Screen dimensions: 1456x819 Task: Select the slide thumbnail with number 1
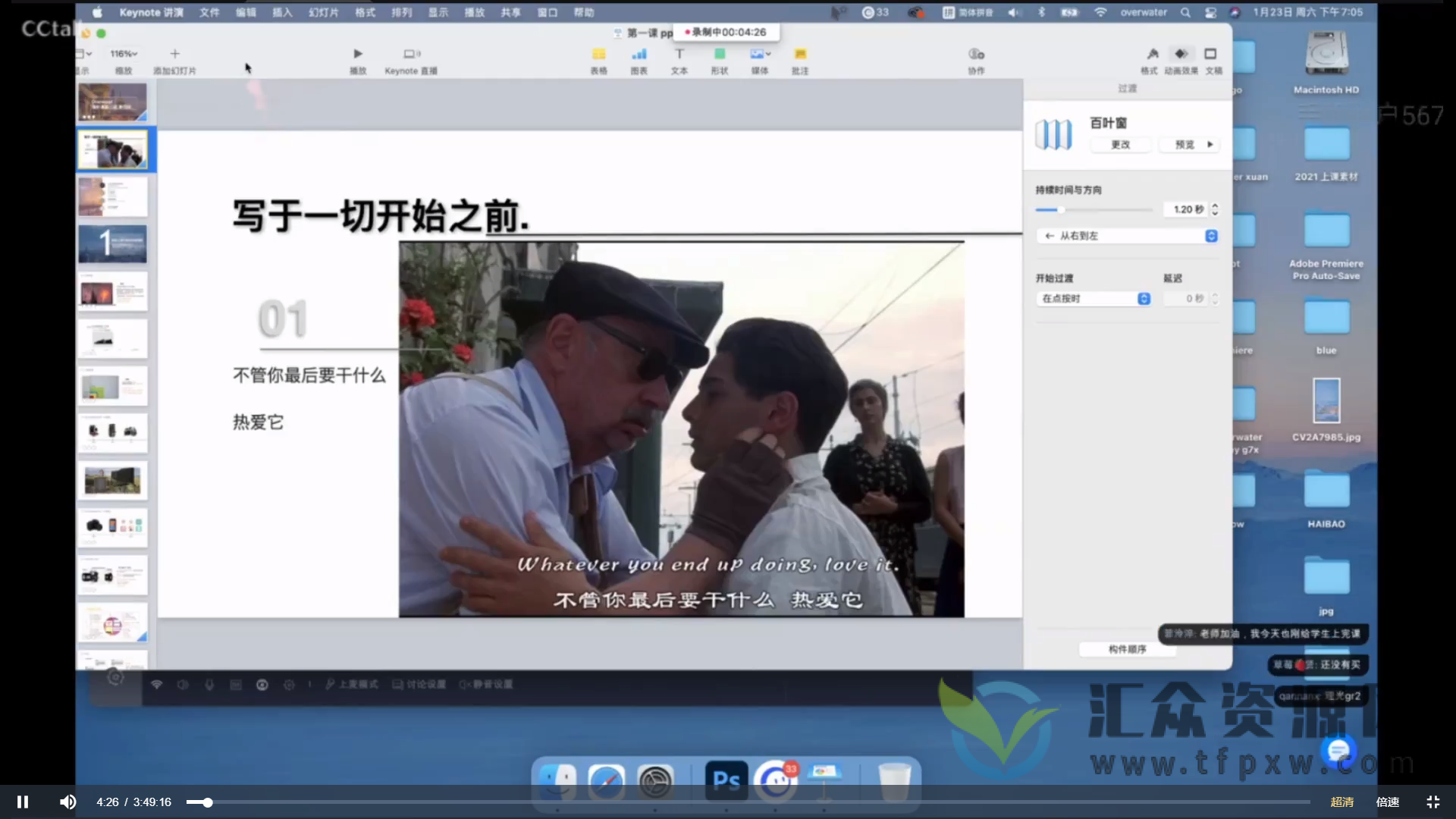coord(112,243)
